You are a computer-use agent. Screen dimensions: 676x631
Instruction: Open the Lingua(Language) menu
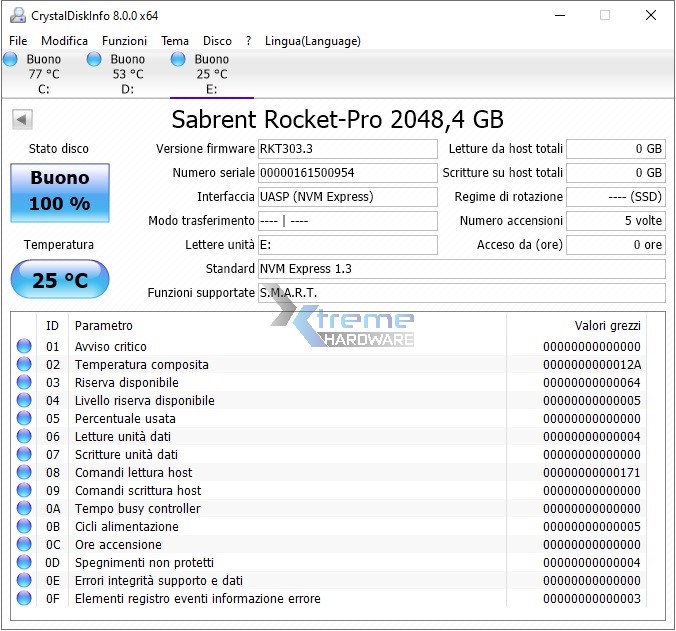point(312,41)
